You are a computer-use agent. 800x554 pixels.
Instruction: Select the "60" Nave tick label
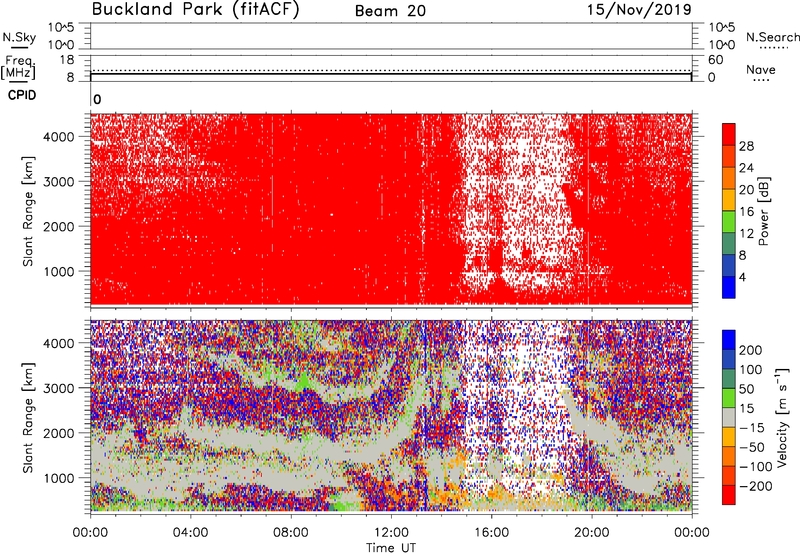click(715, 60)
